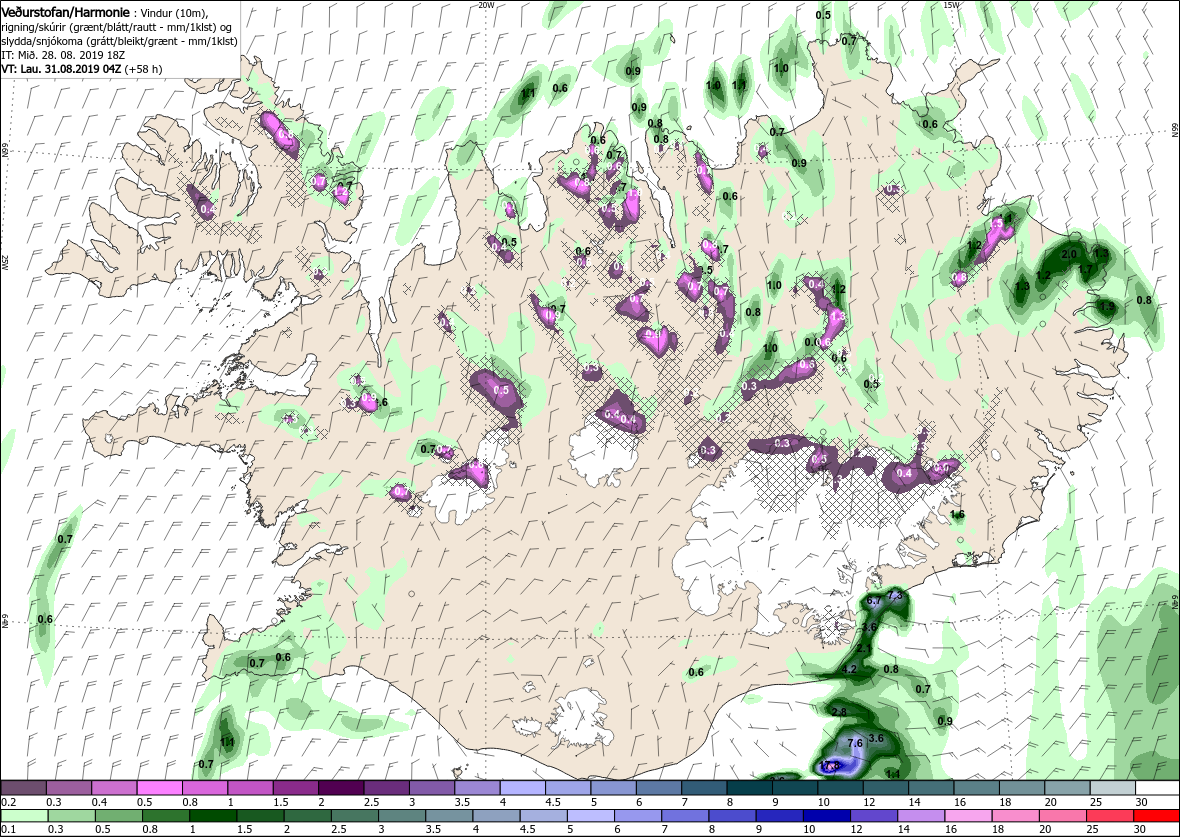Click the 7.6 precipitation value on the map
Image resolution: width=1180 pixels, height=837 pixels.
coord(855,743)
